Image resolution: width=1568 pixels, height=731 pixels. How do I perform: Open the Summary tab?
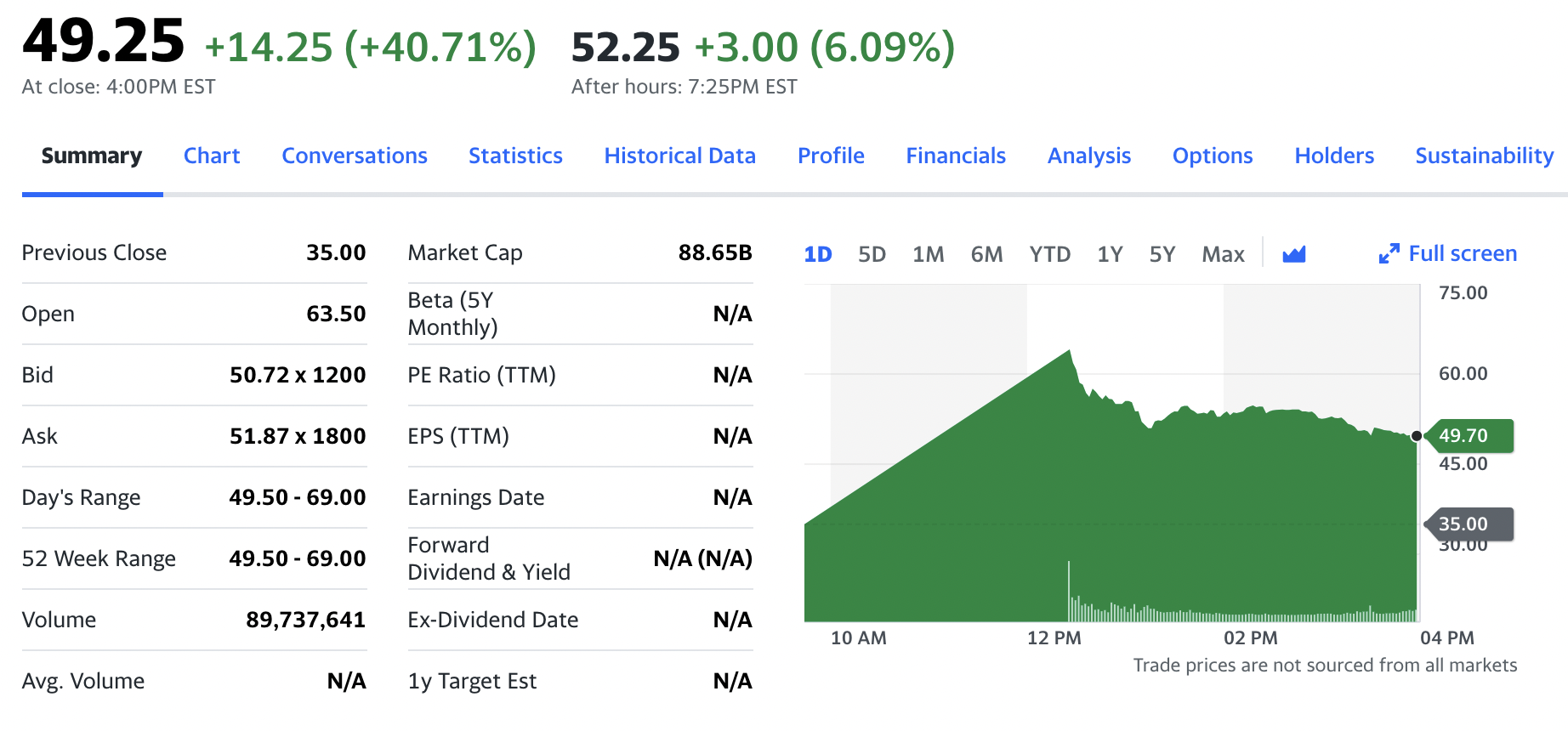pyautogui.click(x=92, y=156)
